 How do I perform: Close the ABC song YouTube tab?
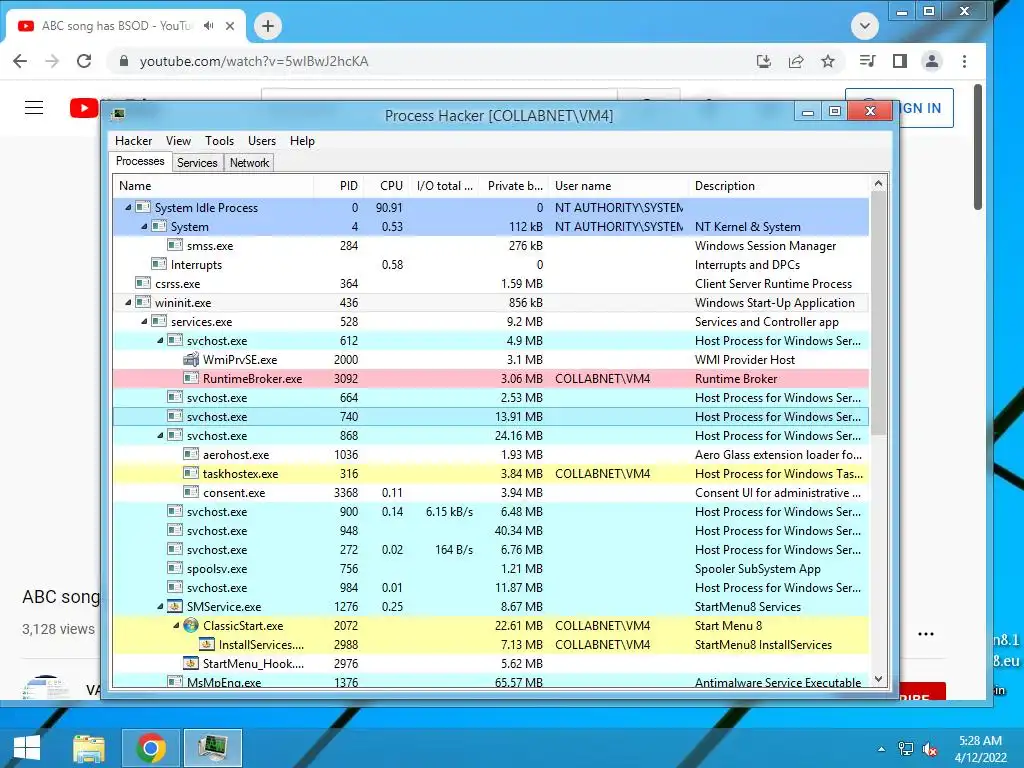pyautogui.click(x=230, y=26)
